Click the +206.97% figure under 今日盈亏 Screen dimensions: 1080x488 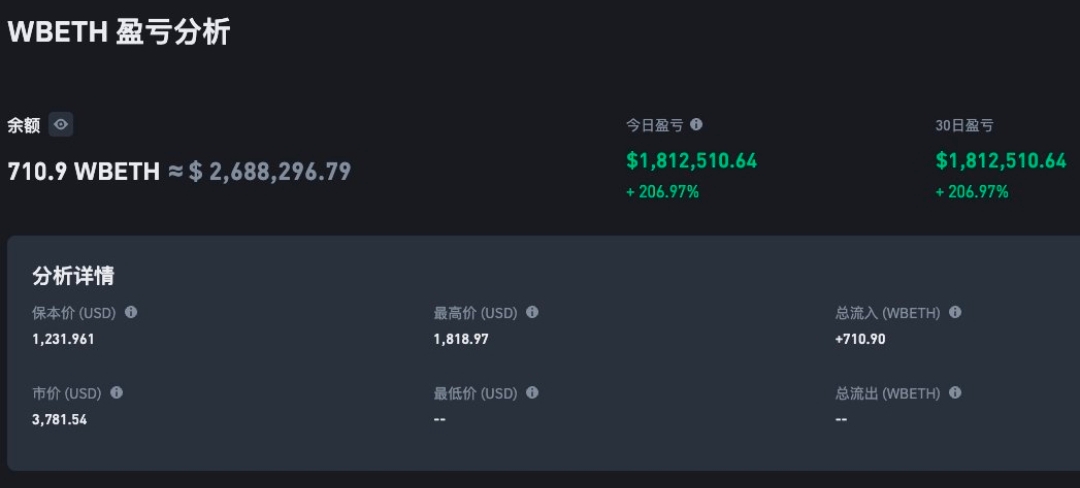[662, 191]
